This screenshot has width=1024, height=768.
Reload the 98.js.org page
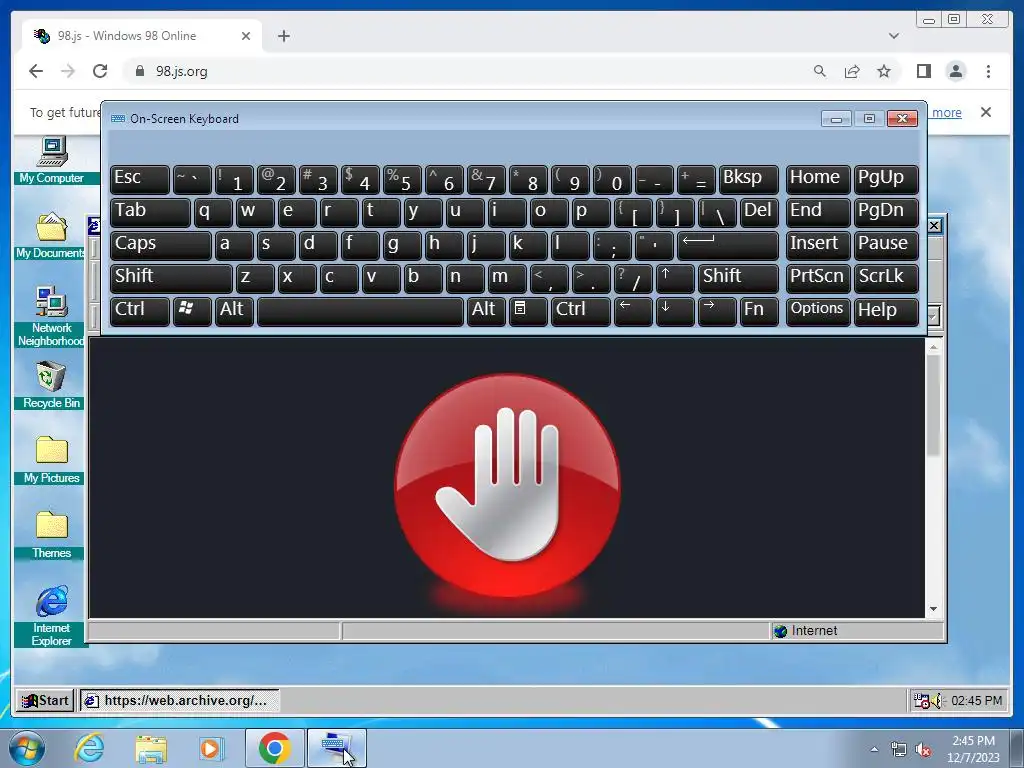click(100, 71)
